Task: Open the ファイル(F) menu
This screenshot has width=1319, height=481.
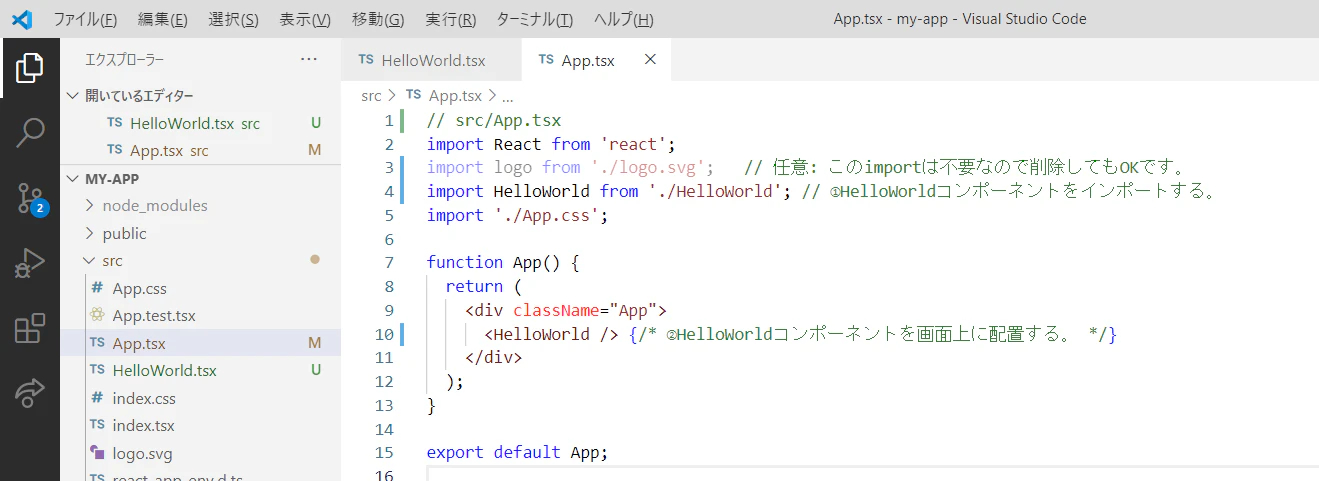Action: (85, 19)
